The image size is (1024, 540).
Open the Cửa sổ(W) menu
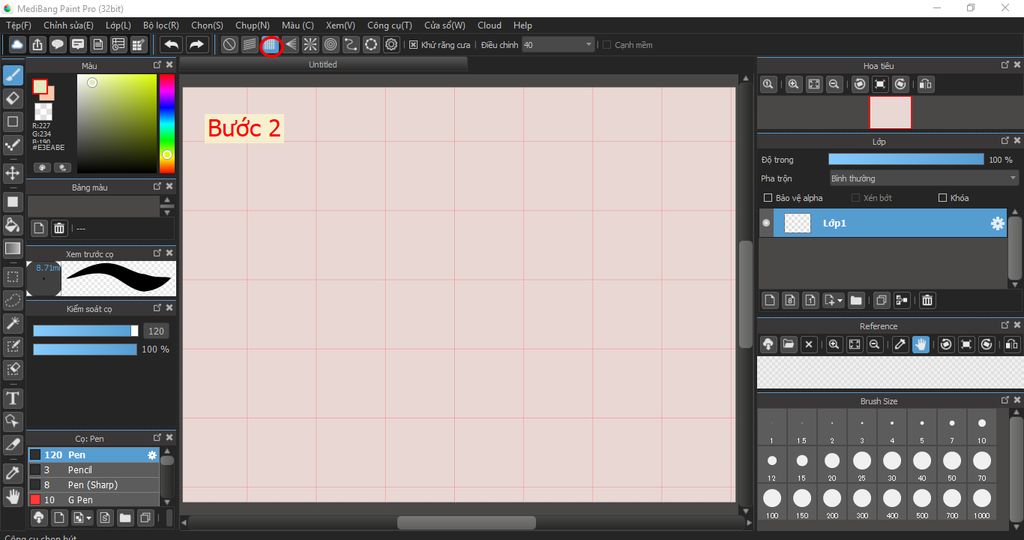coord(445,25)
